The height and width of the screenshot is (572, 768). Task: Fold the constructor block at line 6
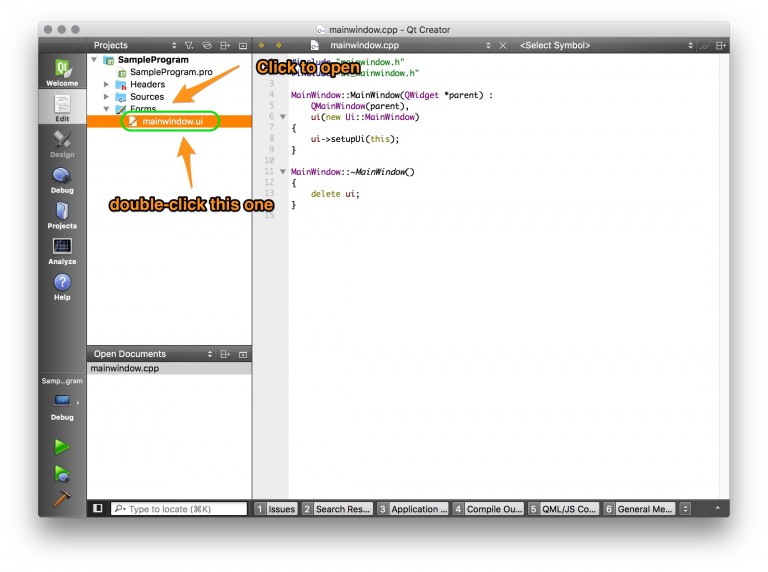click(283, 117)
